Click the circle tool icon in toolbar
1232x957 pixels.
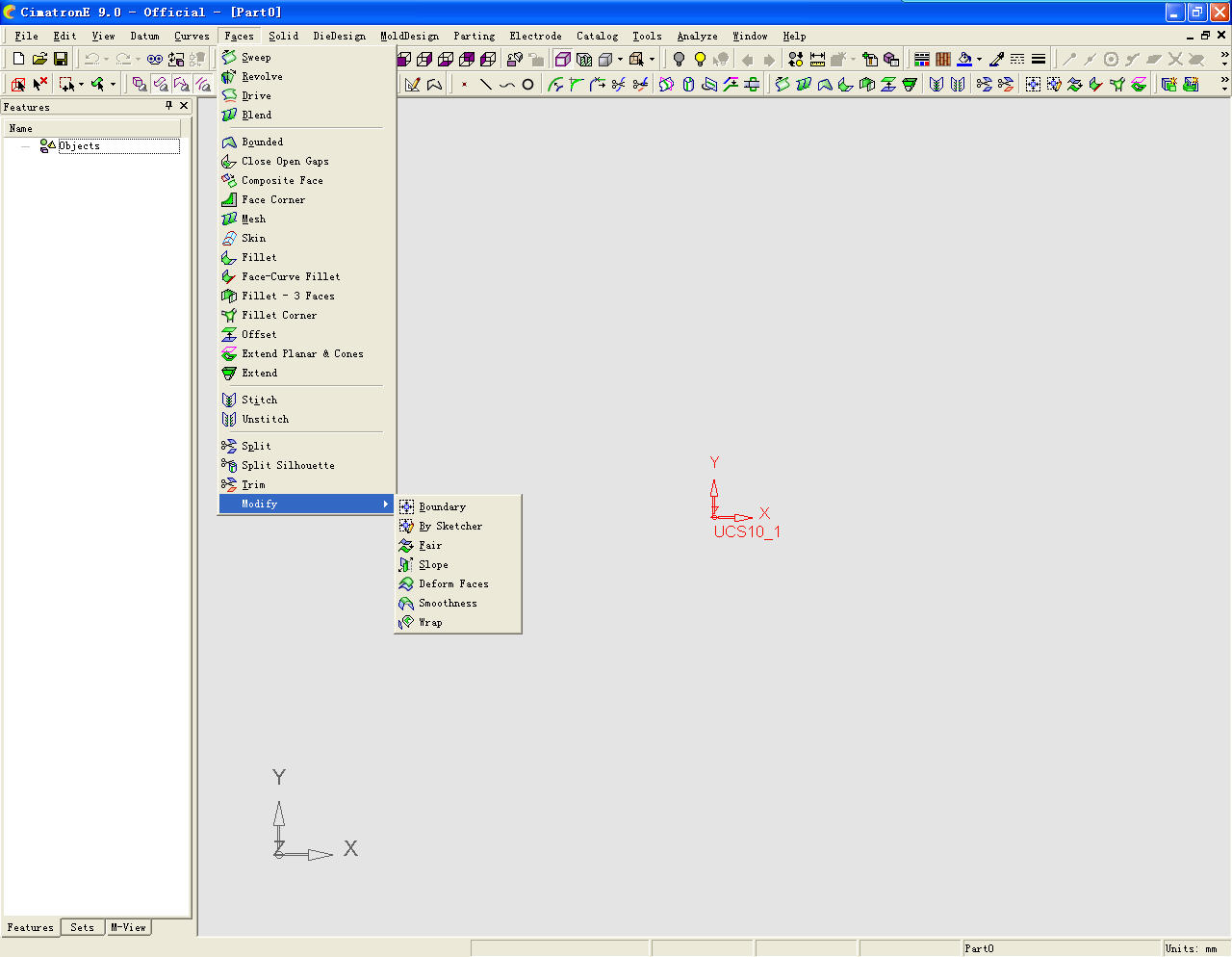[527, 84]
